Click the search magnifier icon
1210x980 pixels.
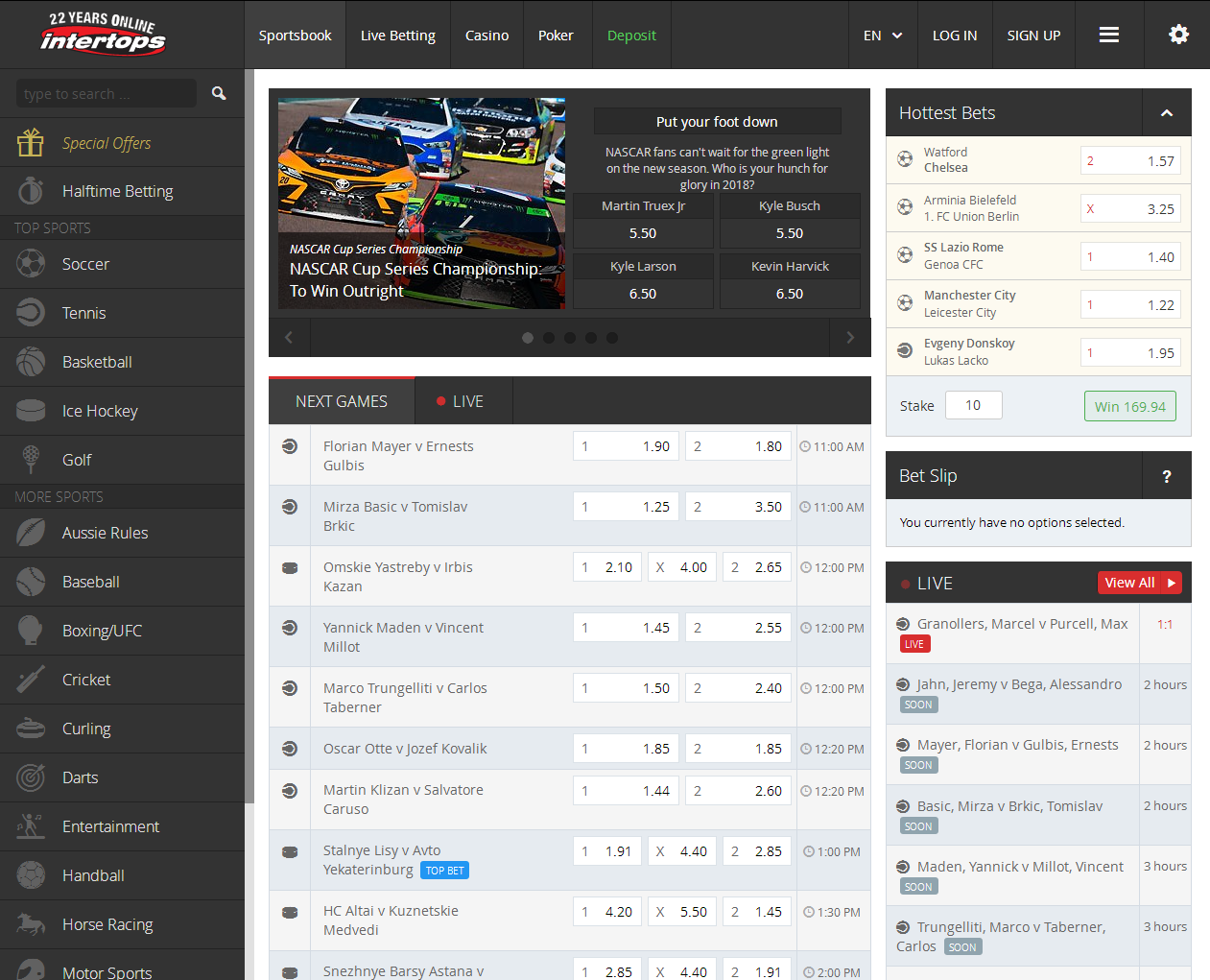click(219, 93)
